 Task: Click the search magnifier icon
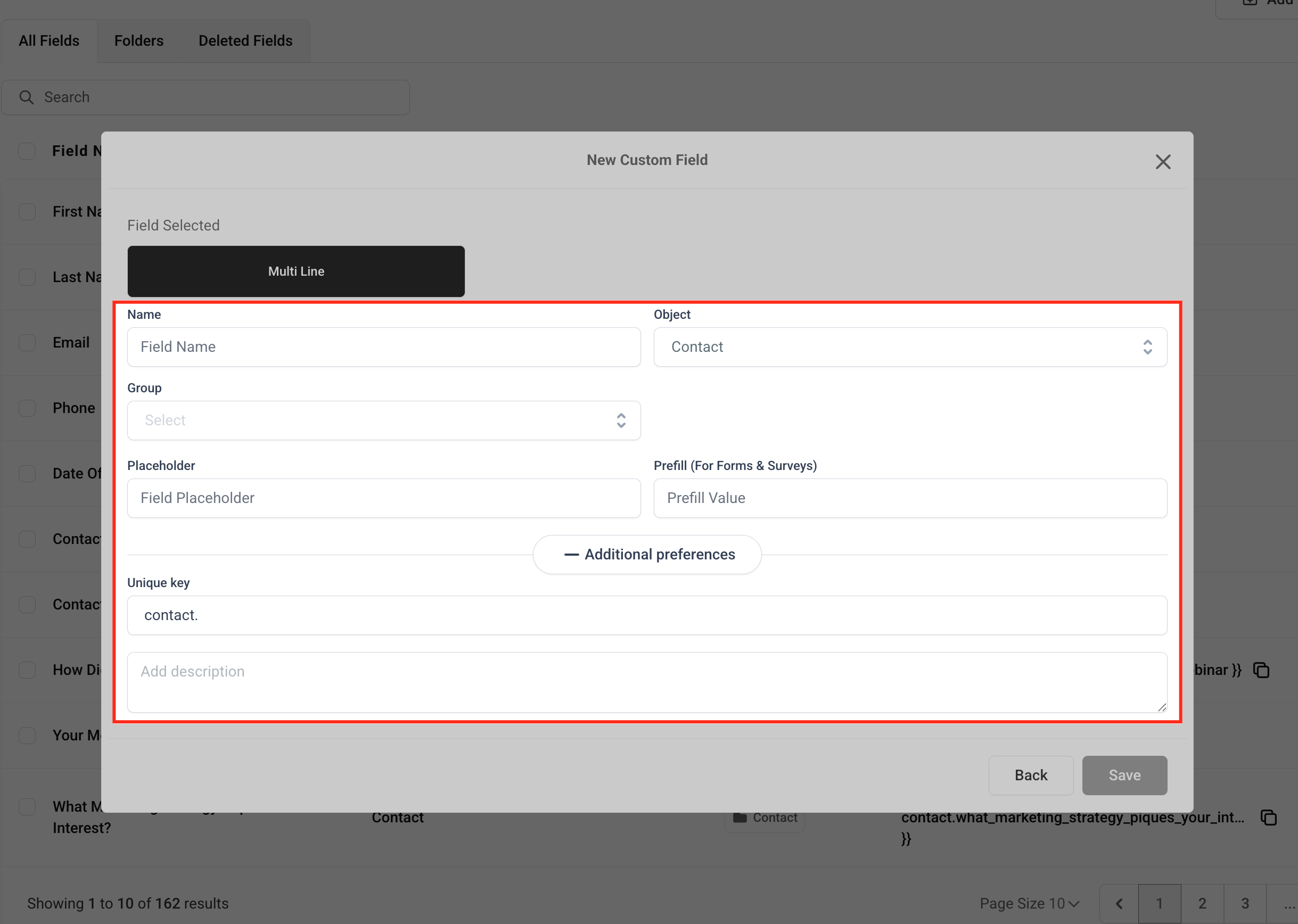[x=26, y=97]
